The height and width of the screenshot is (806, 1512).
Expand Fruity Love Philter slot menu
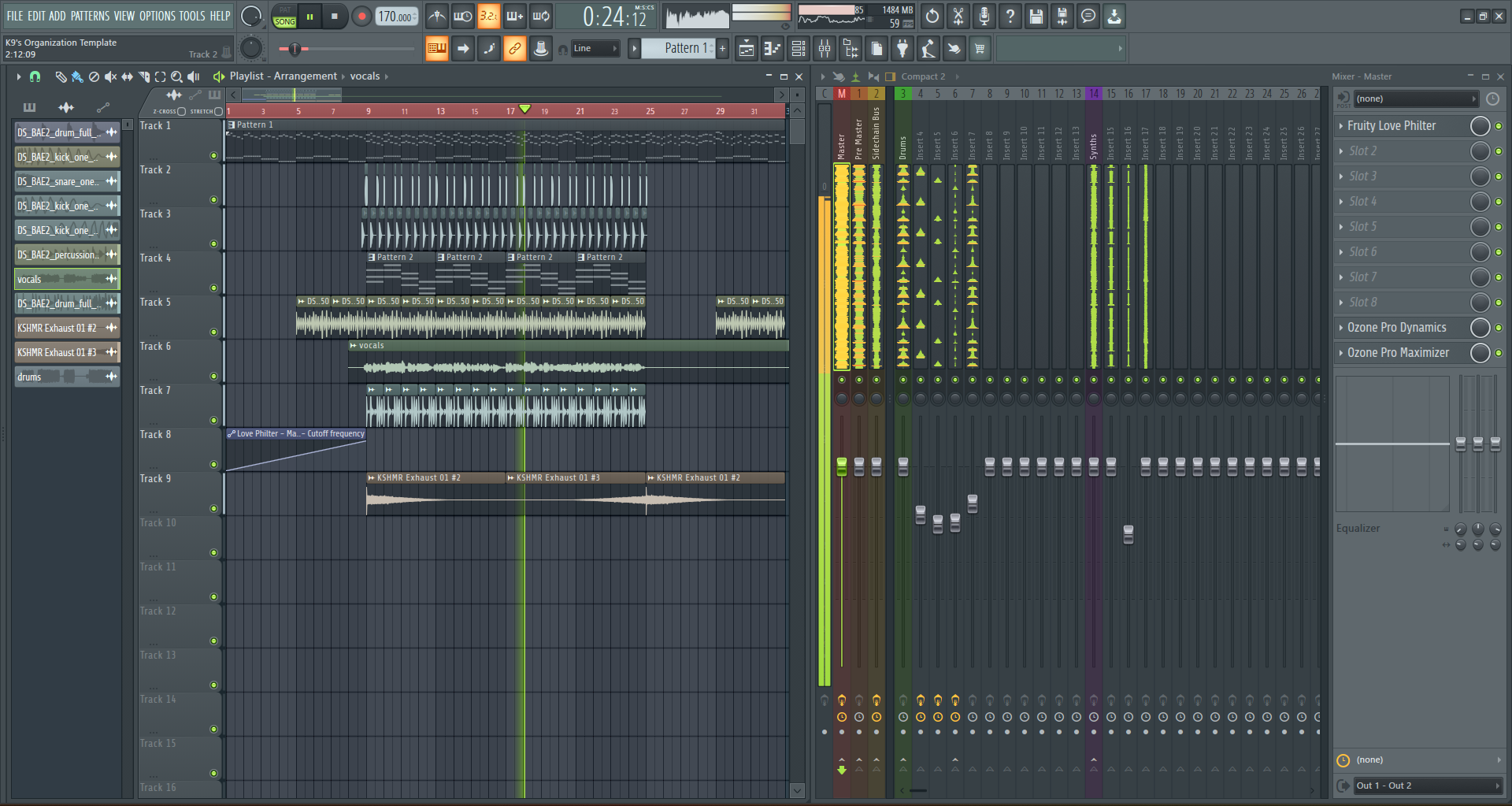pos(1341,126)
